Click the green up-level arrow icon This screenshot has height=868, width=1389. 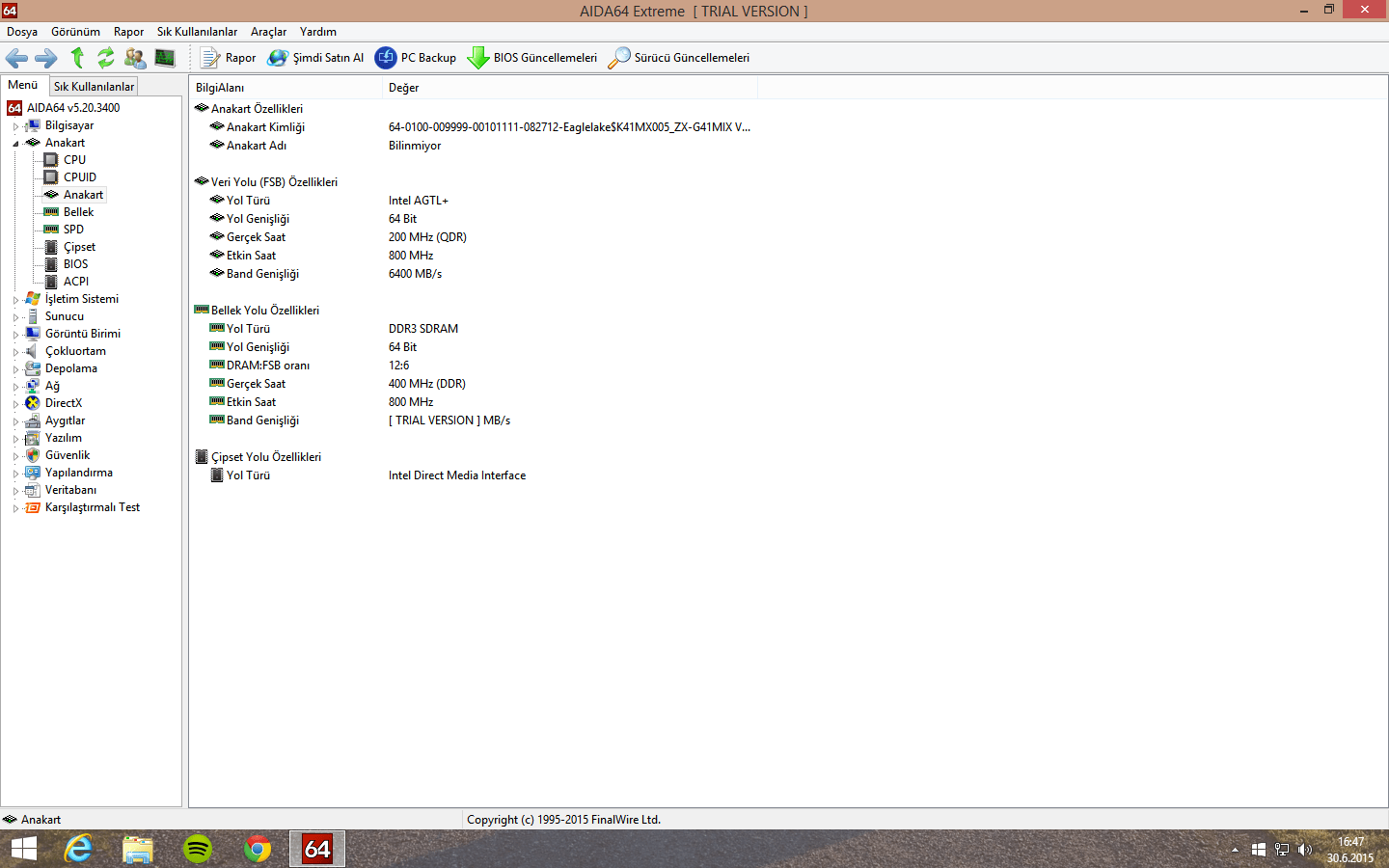click(x=77, y=58)
